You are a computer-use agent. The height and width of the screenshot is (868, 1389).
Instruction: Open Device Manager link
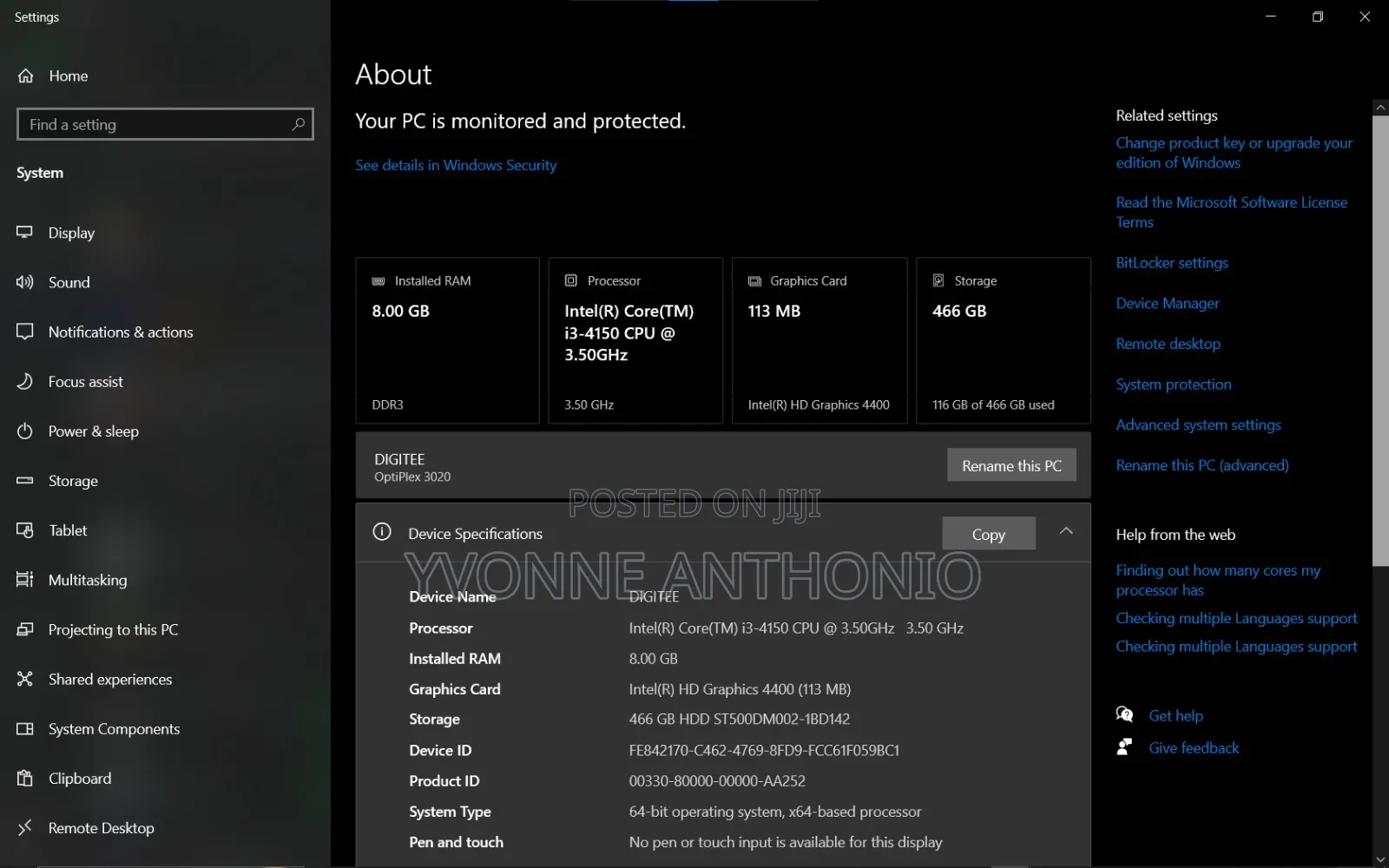[x=1168, y=303]
